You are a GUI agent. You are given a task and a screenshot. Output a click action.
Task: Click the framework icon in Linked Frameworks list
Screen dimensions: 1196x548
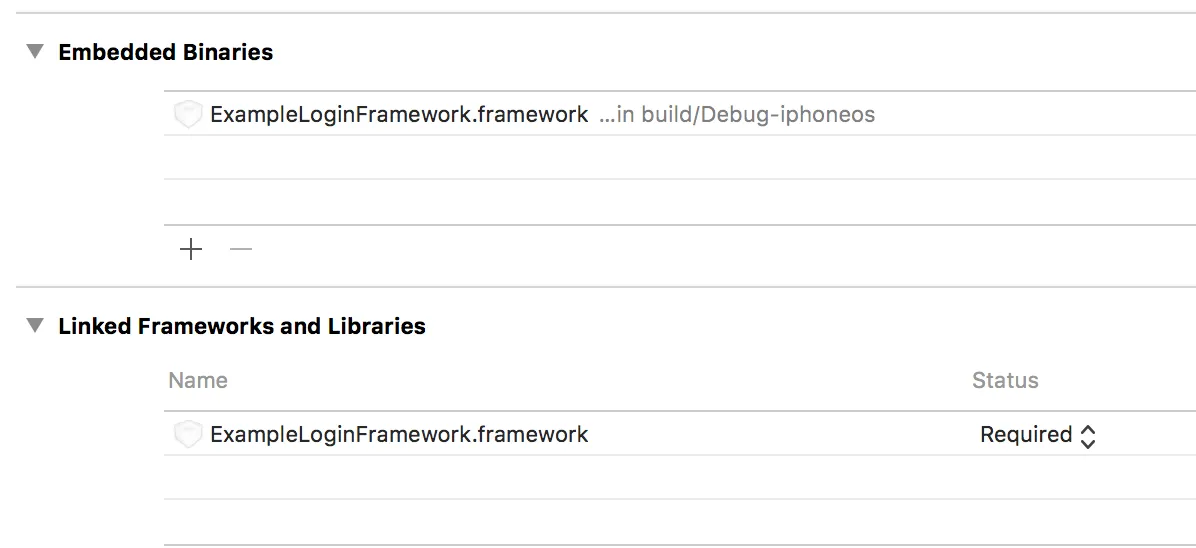pos(188,435)
